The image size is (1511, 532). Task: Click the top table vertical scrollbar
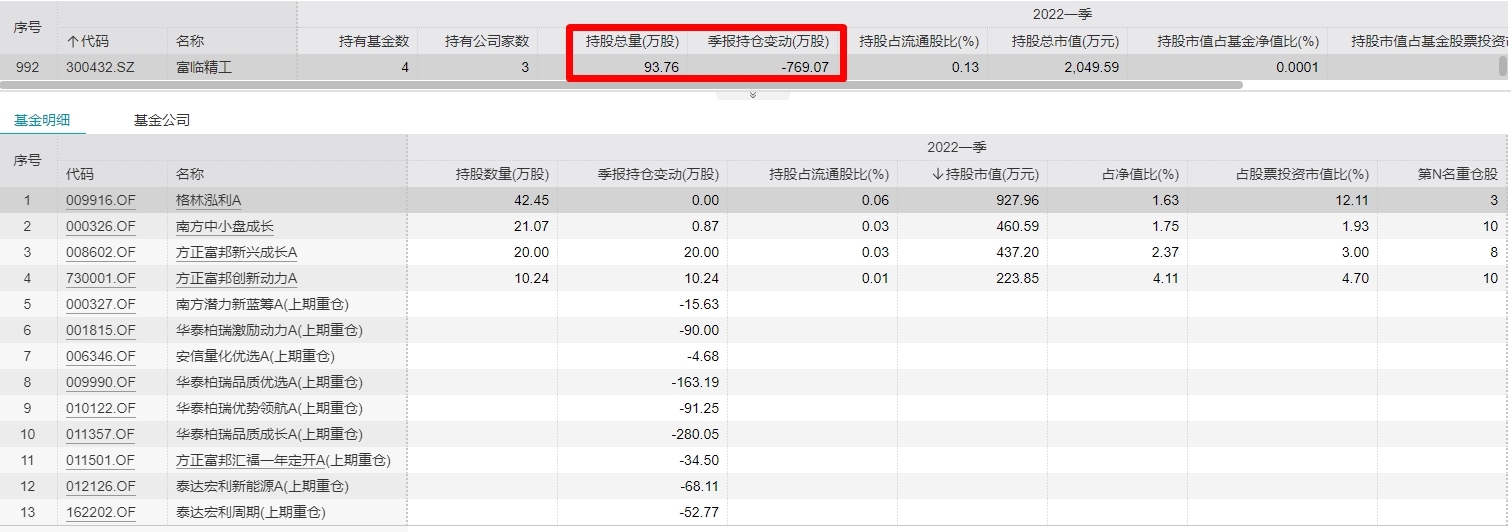click(x=1502, y=66)
